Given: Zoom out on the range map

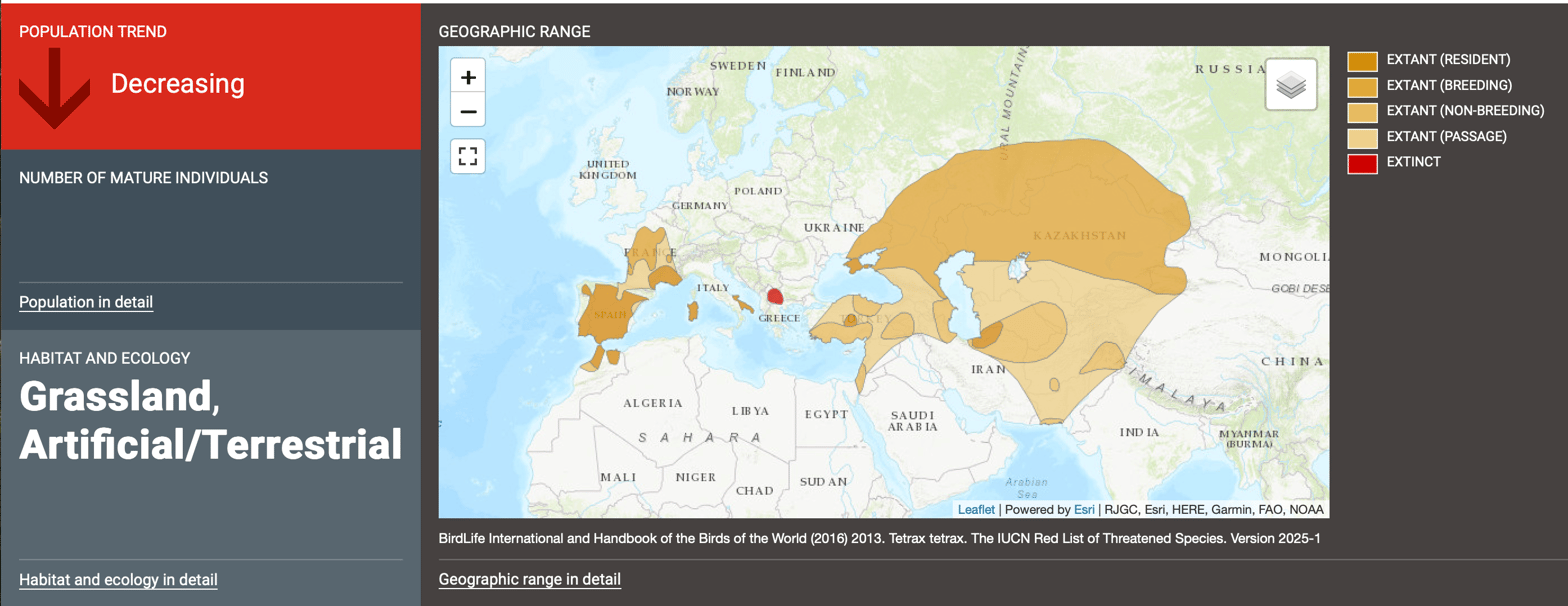Looking at the screenshot, I should [x=468, y=110].
